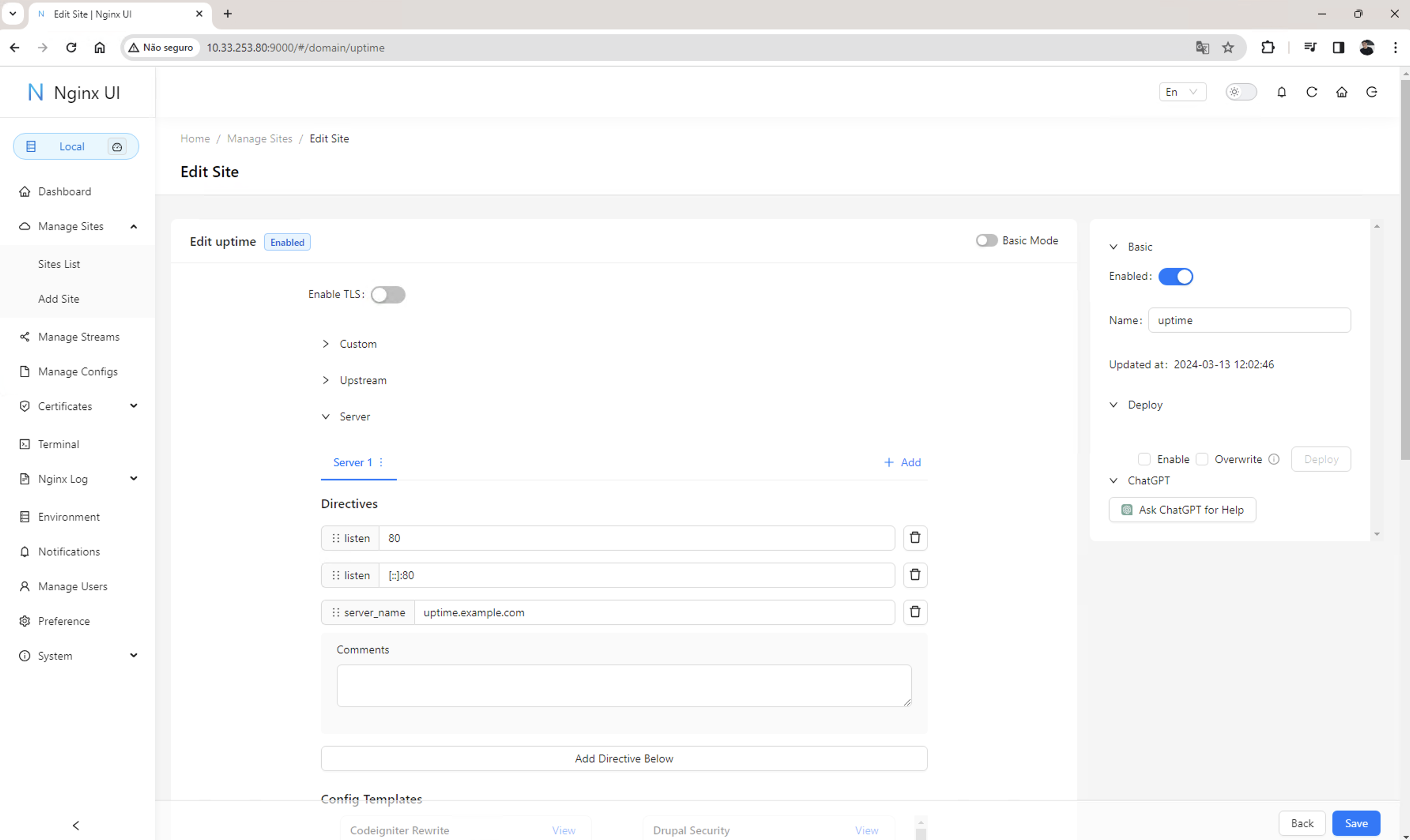Click the Save button
Viewport: 1410px width, 840px height.
(1355, 823)
